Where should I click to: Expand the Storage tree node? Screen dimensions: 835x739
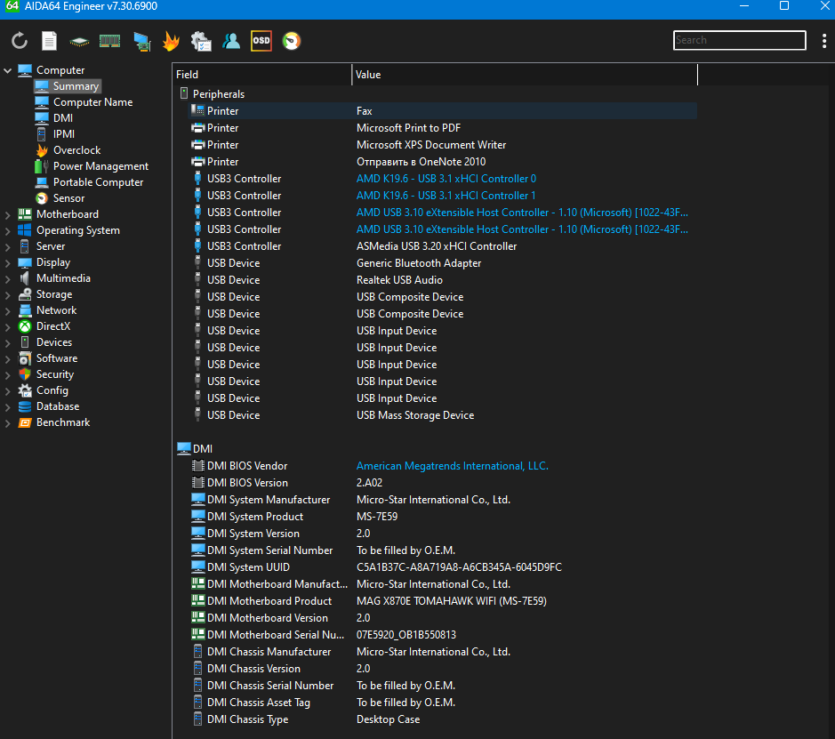point(7,294)
